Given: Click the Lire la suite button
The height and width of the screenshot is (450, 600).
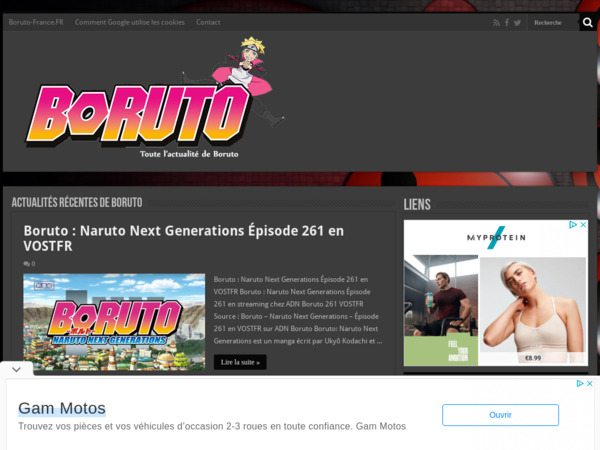Looking at the screenshot, I should pos(240,362).
